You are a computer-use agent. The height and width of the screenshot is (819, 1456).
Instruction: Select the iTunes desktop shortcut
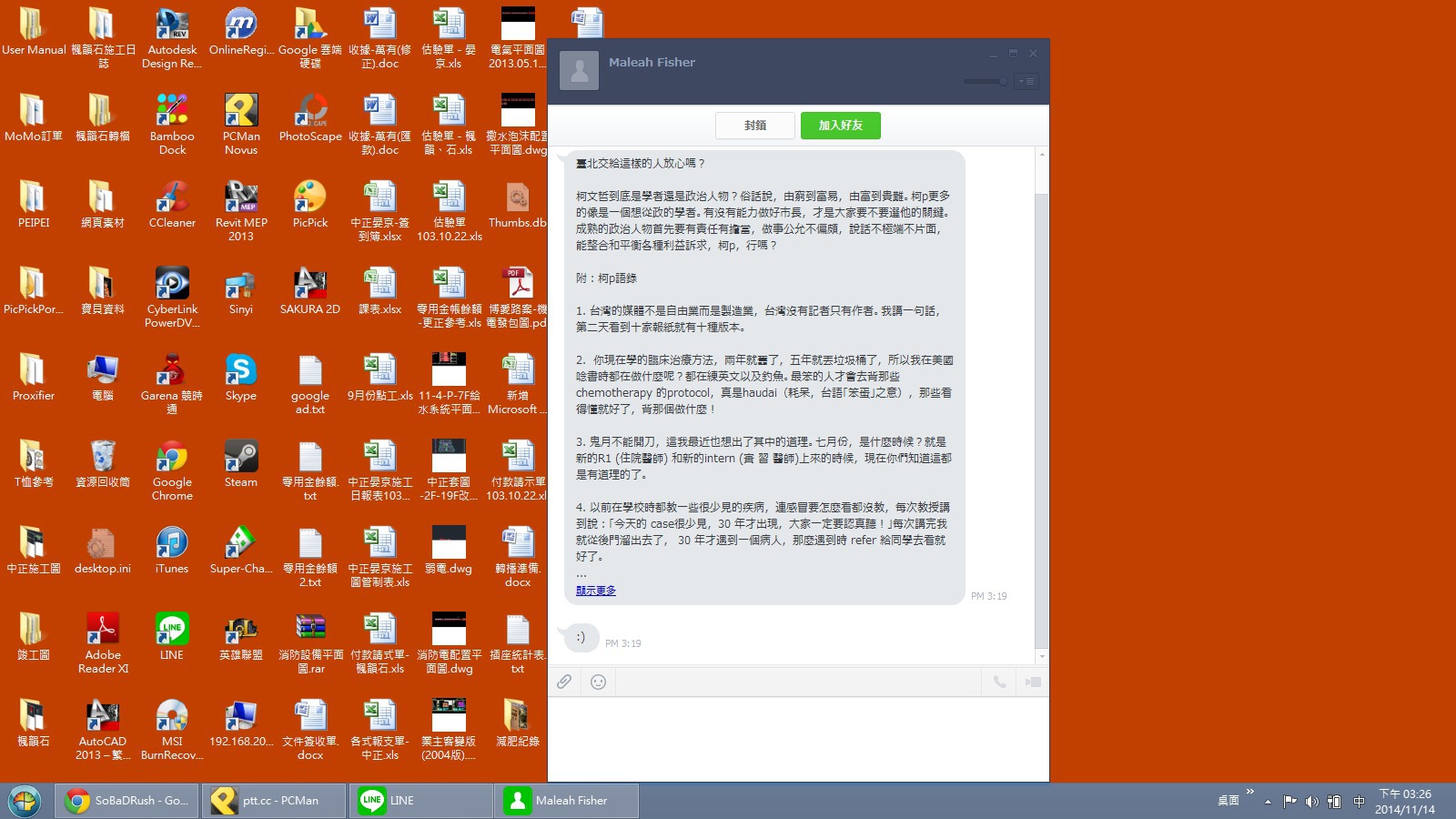[x=172, y=551]
